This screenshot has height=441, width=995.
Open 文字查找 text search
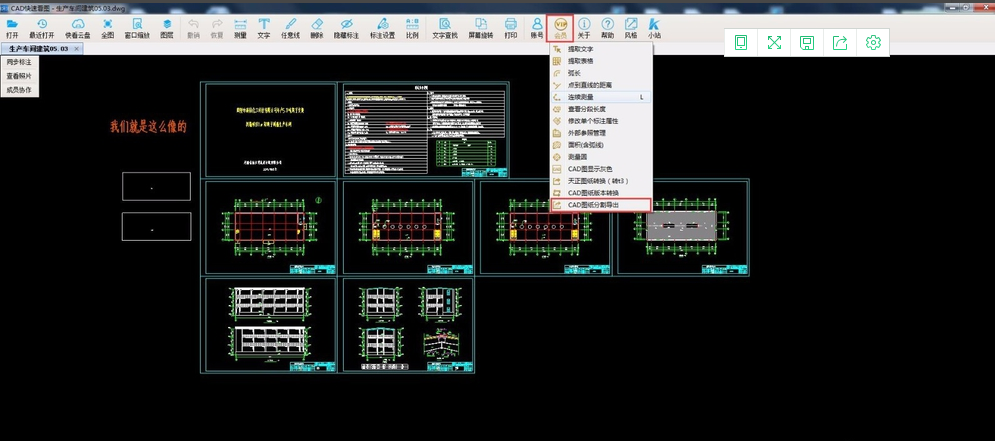(x=445, y=26)
